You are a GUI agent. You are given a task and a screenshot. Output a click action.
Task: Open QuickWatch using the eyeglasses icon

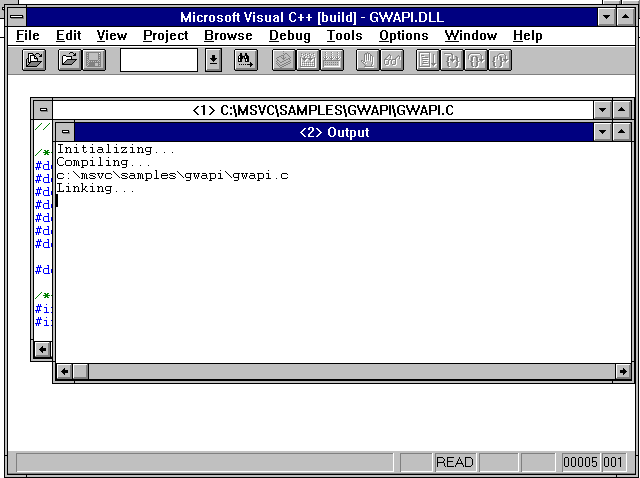coord(393,60)
